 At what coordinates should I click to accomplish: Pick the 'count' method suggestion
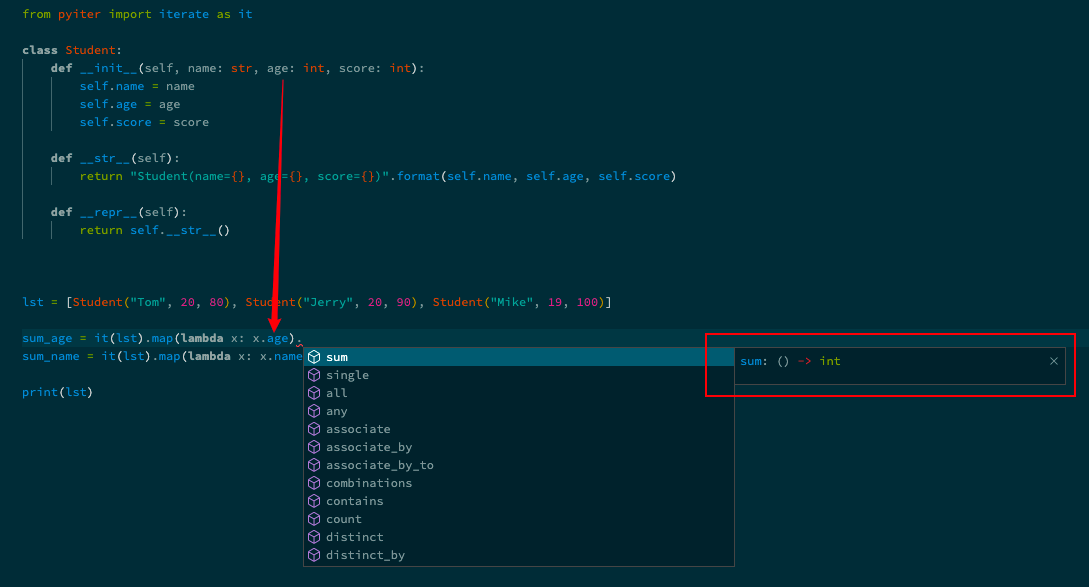click(x=519, y=520)
